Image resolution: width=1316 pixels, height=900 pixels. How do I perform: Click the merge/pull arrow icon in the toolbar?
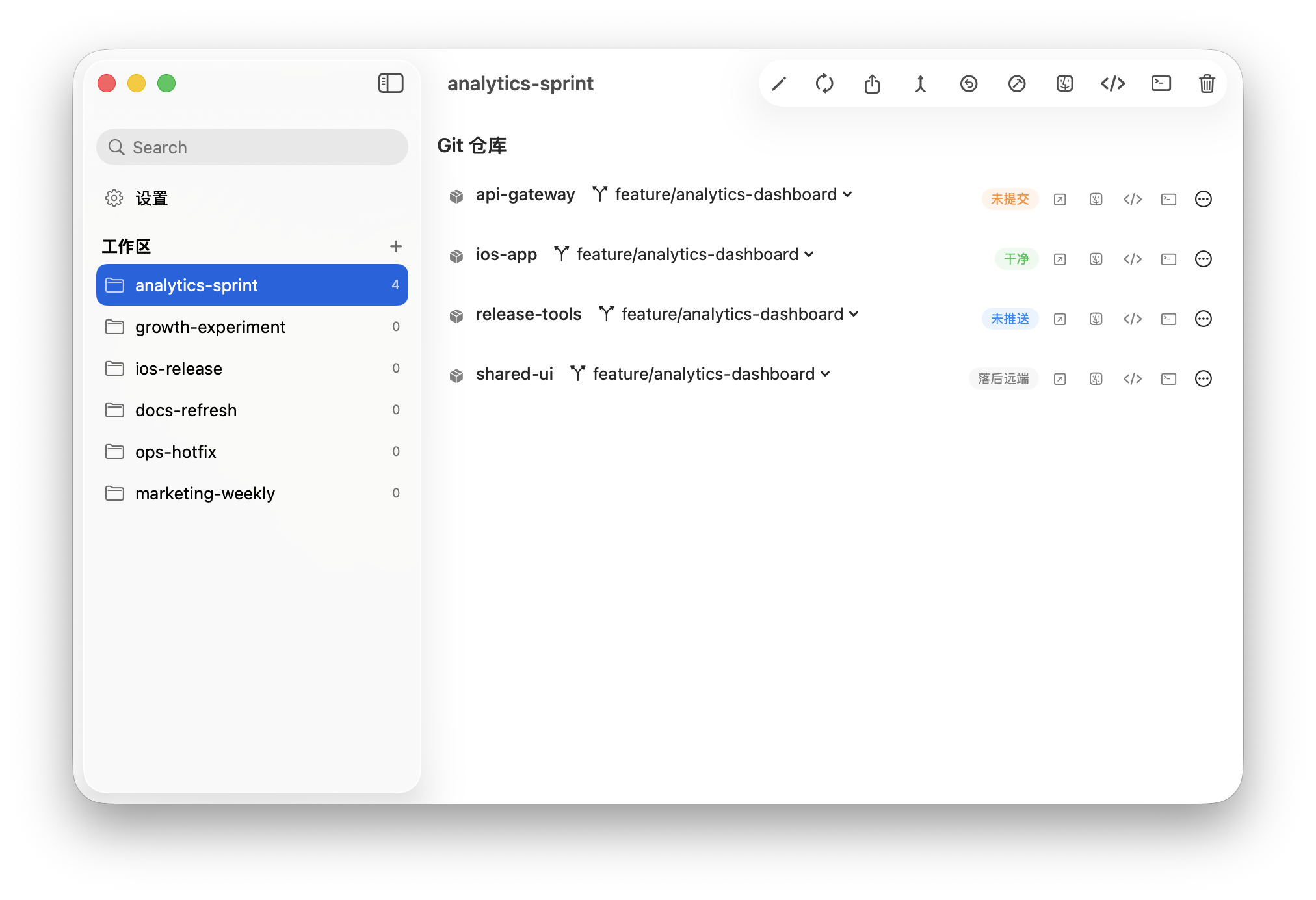point(920,83)
